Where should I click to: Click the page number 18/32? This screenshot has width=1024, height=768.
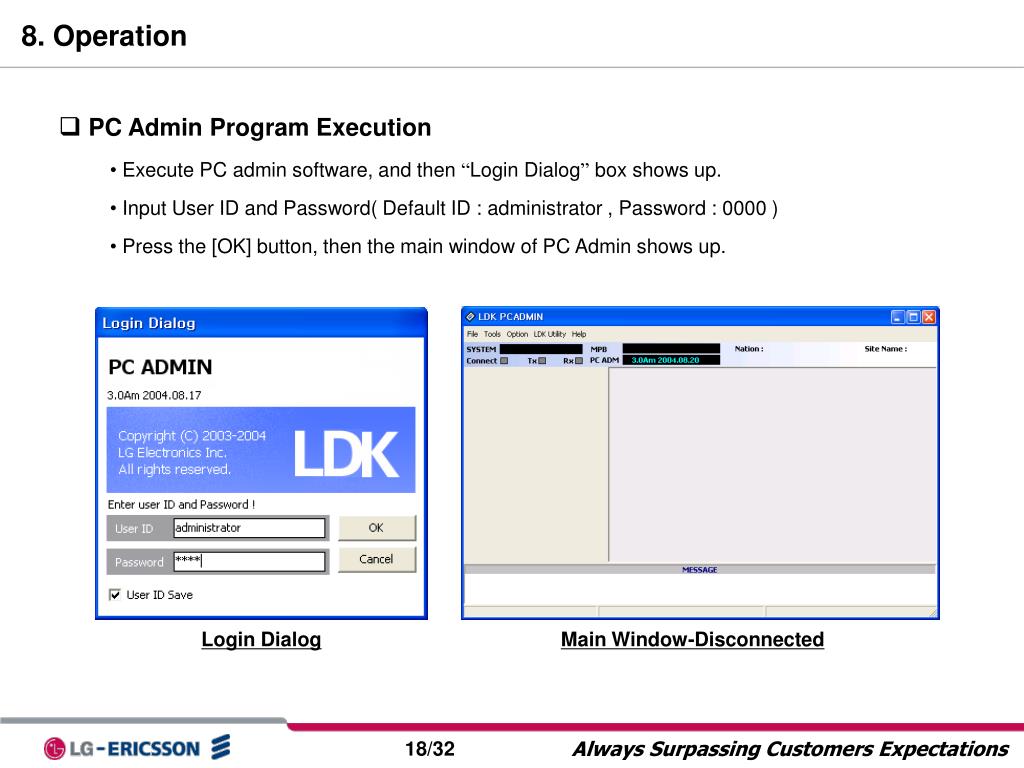click(x=430, y=748)
